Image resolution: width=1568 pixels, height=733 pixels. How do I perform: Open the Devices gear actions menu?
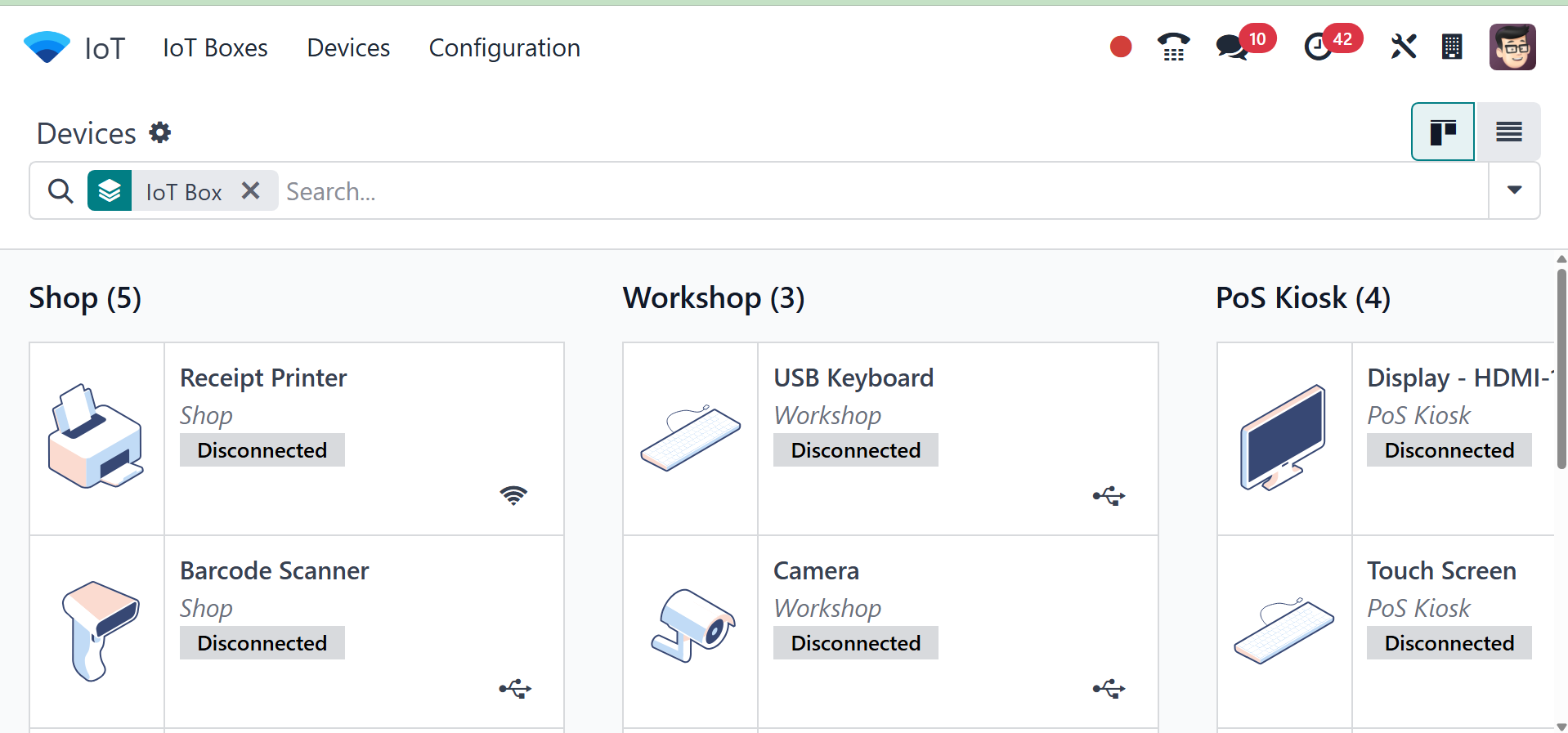click(160, 132)
